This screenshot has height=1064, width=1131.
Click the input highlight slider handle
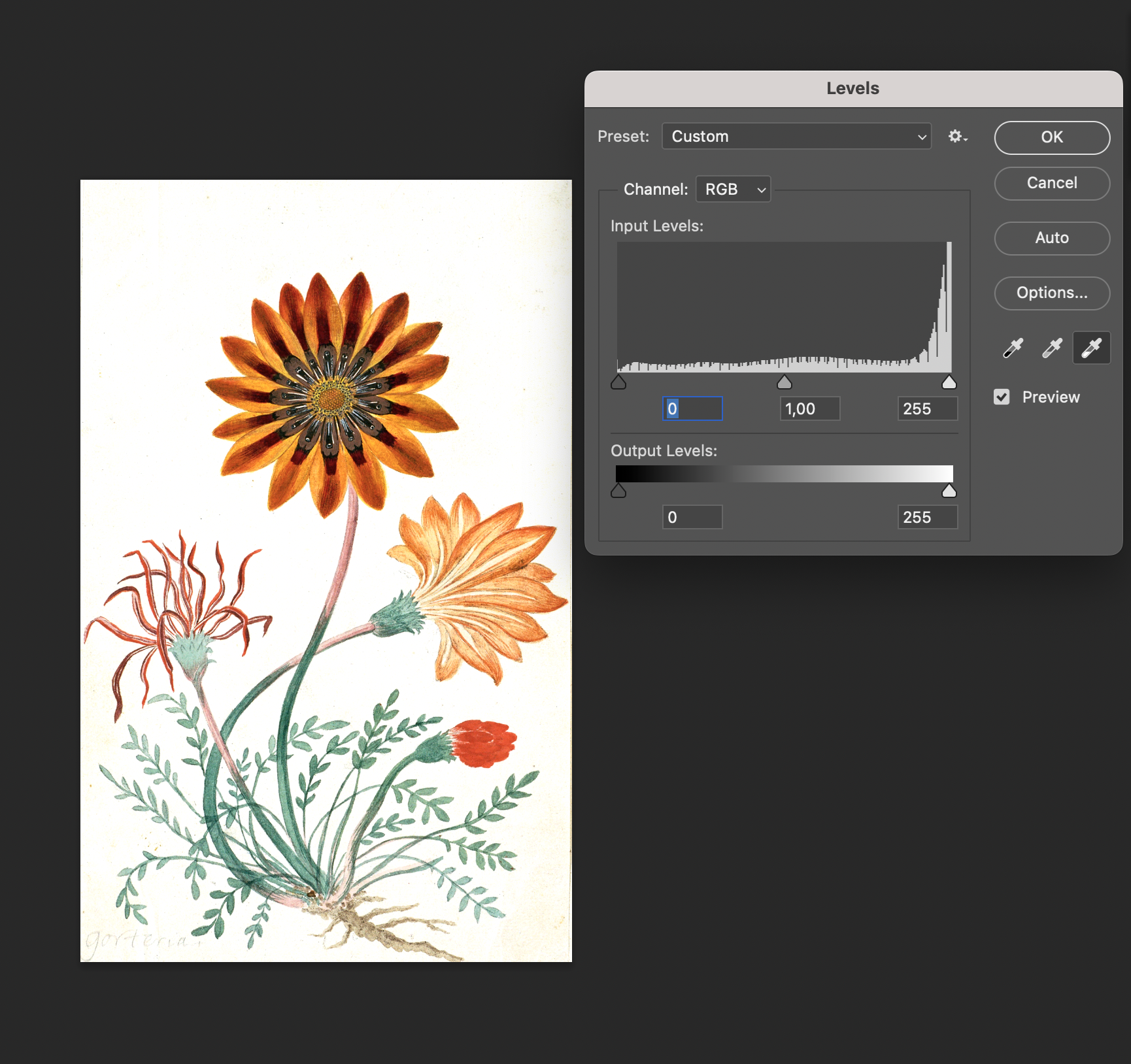(x=949, y=383)
